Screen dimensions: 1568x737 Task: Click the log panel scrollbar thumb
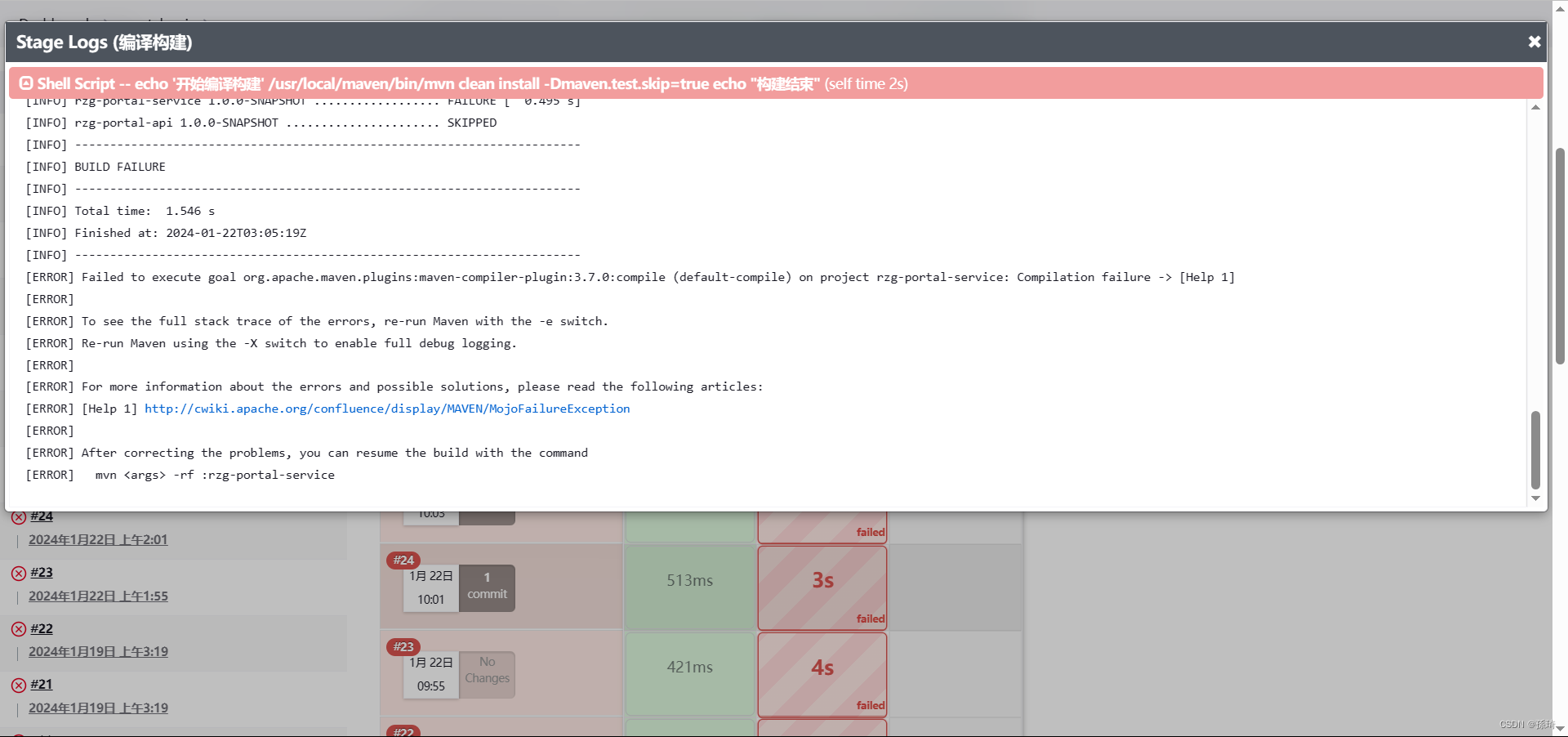click(1535, 450)
